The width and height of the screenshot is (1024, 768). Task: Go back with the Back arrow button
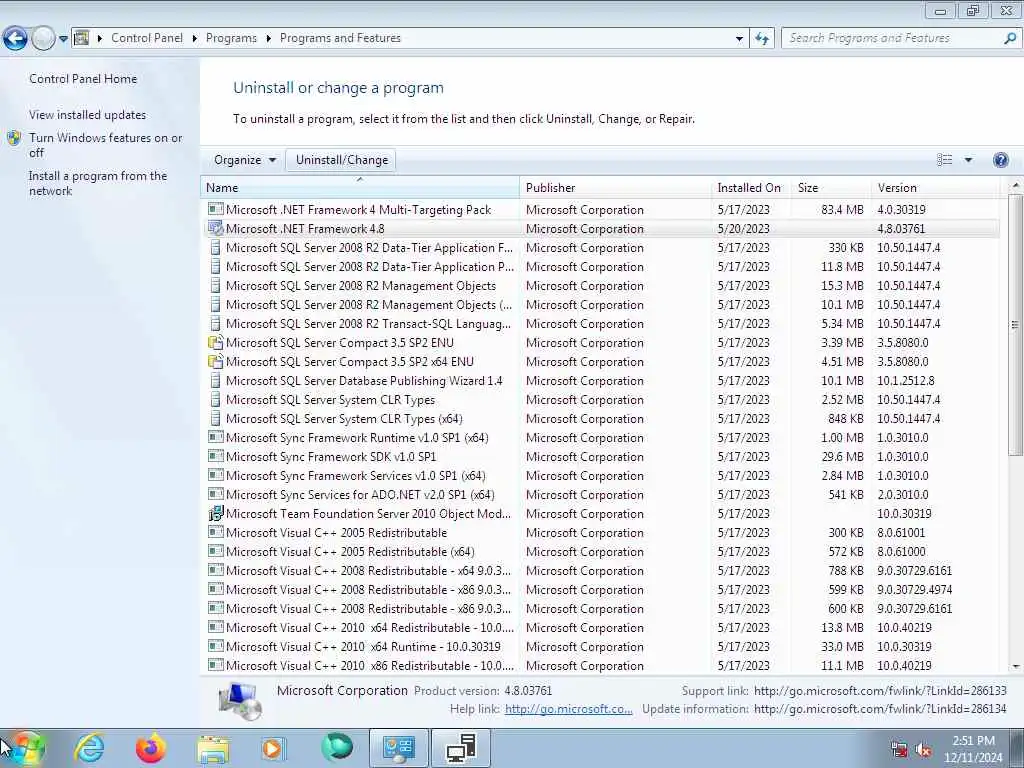(x=15, y=39)
